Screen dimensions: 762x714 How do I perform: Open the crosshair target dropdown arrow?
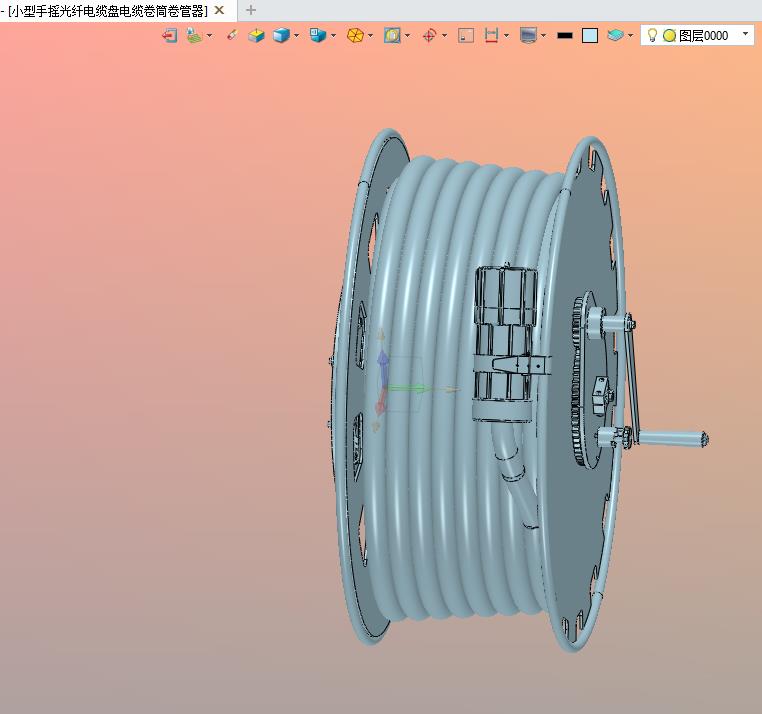[445, 35]
